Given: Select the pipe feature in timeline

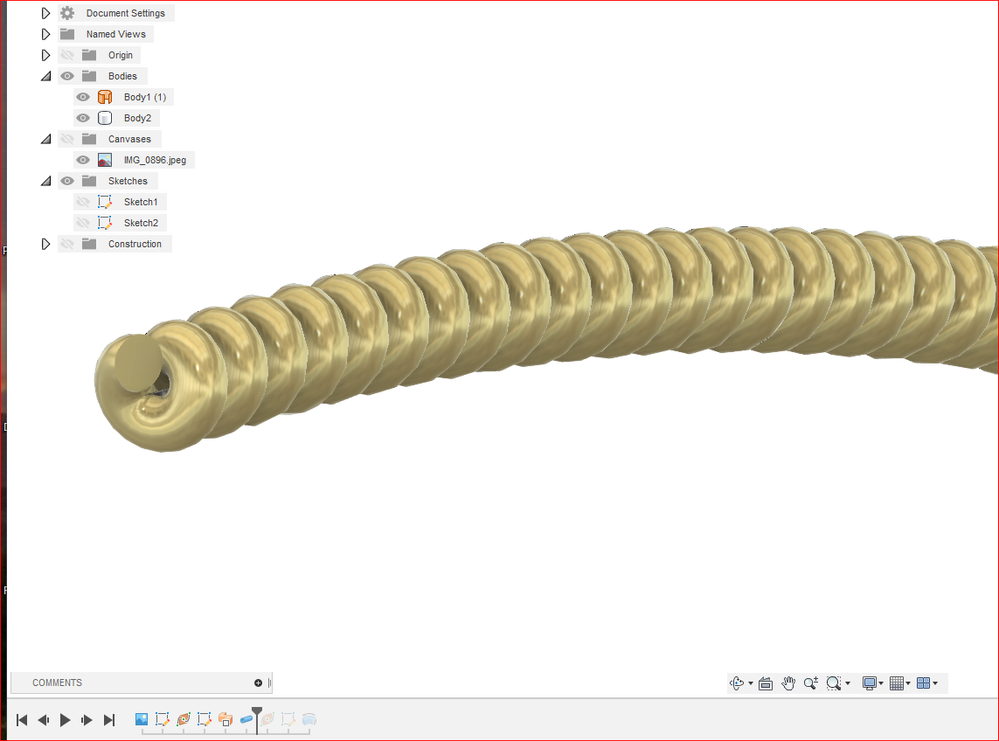Looking at the screenshot, I should coord(247,719).
